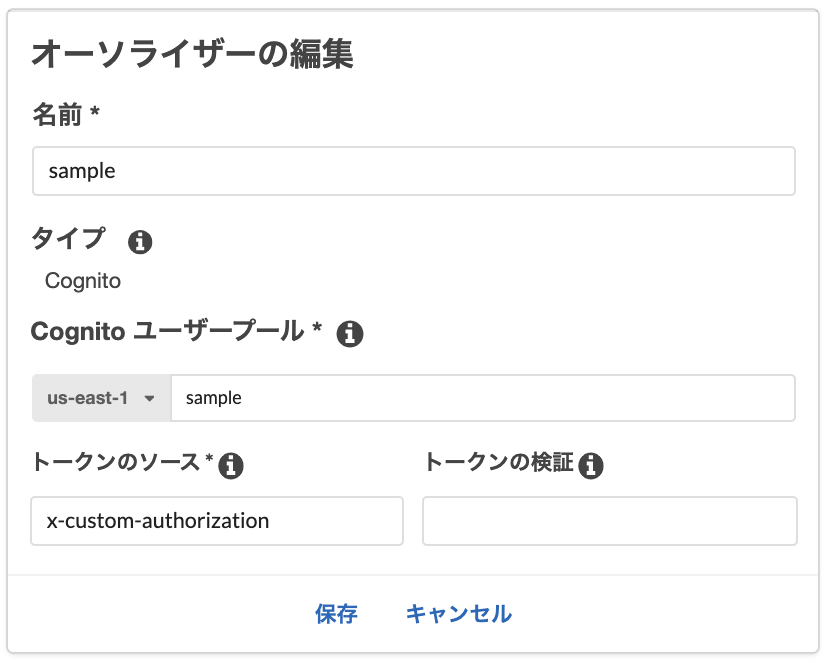Show info for Cognito ユーザープール
Image resolution: width=828 pixels, height=662 pixels.
point(349,334)
